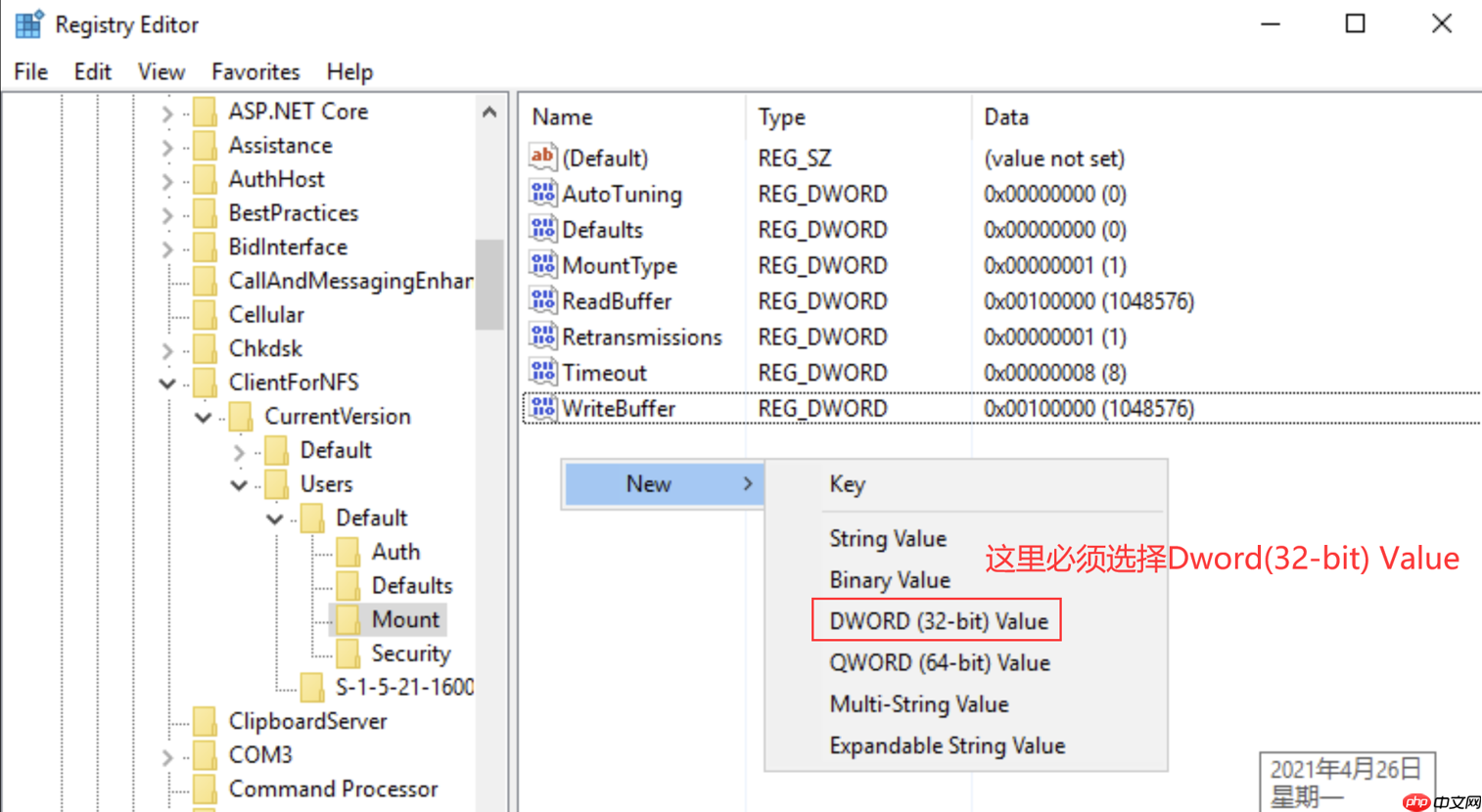The image size is (1482, 812).
Task: Open the Favorites menu
Action: coord(255,71)
